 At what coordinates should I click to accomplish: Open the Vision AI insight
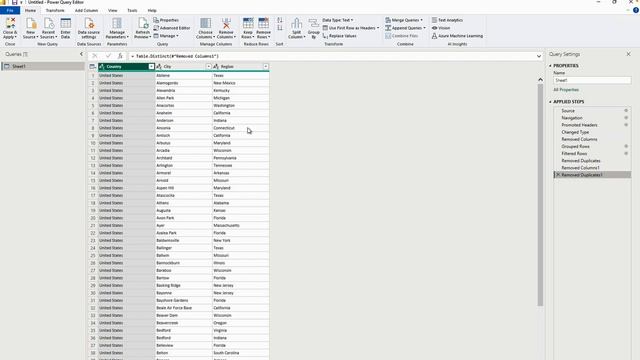click(x=441, y=28)
